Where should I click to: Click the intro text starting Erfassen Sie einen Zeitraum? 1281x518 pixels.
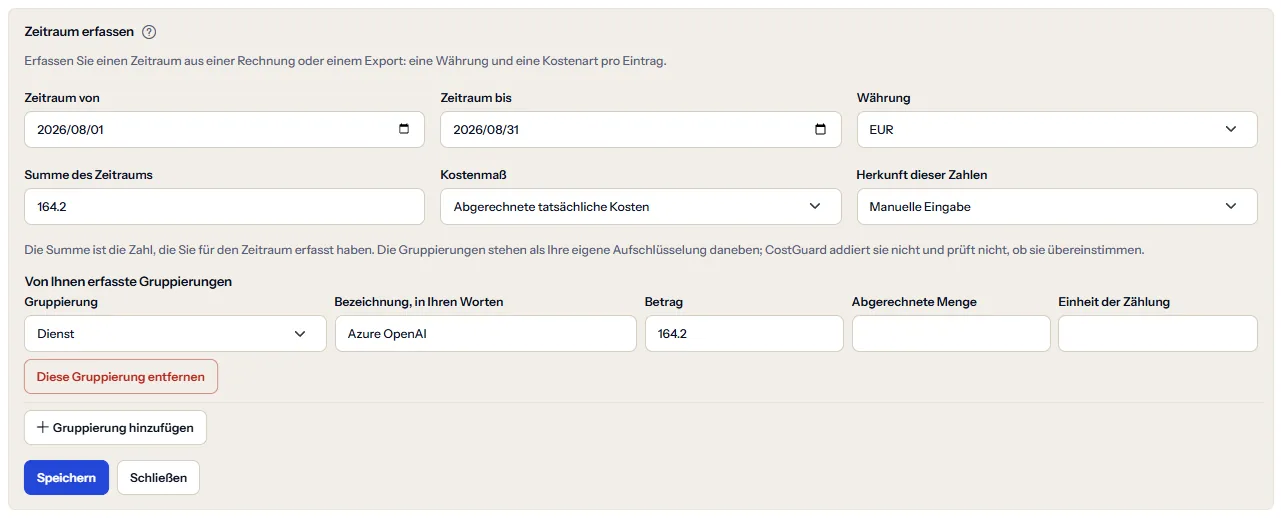point(345,61)
